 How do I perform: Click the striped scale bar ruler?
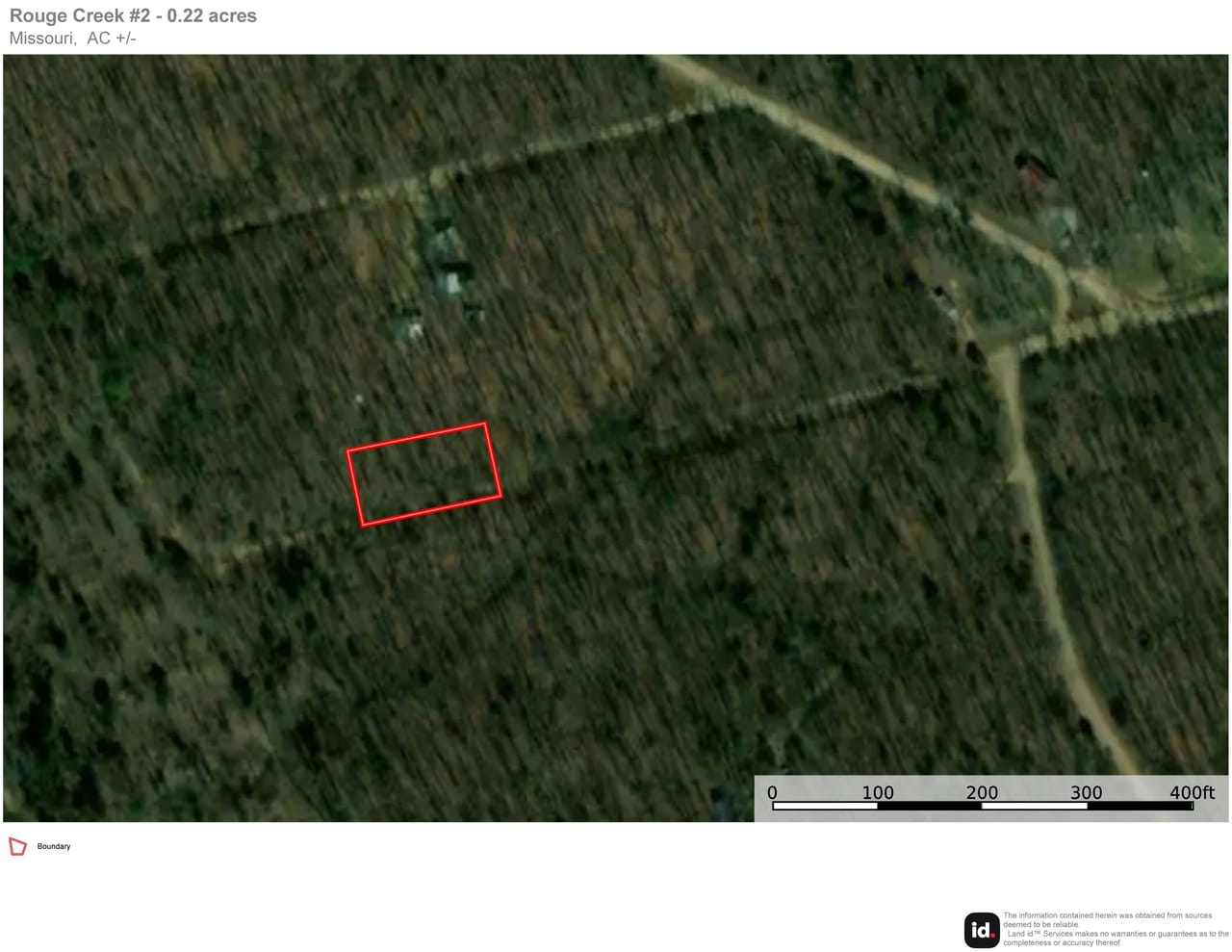pyautogui.click(x=980, y=807)
